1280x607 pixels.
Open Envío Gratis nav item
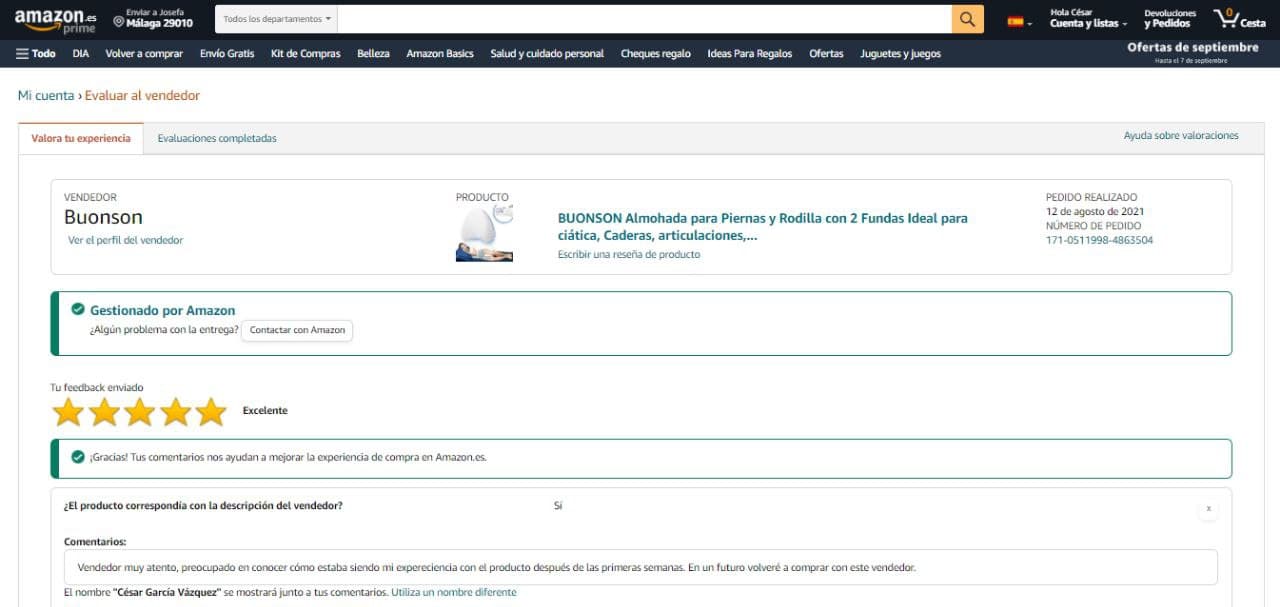[227, 54]
